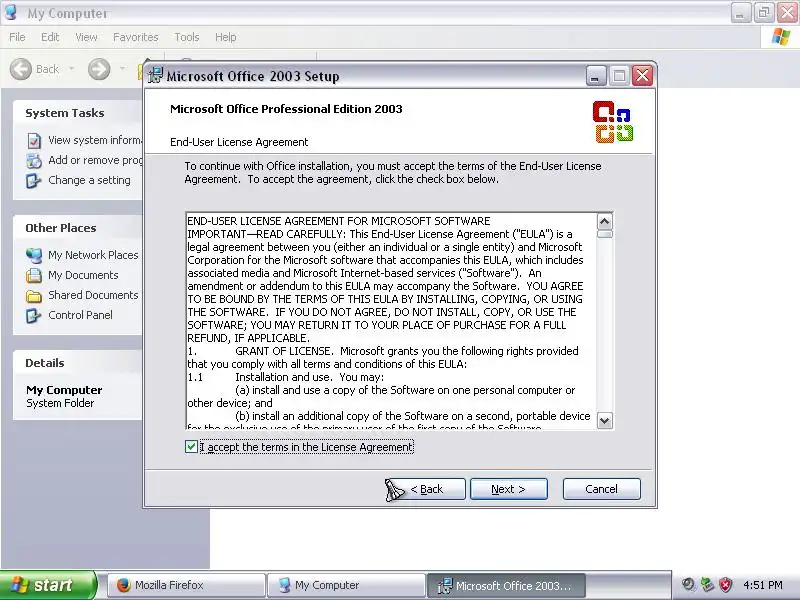This screenshot has height=600, width=800.
Task: Click the My Computer title bar icon
Action: coord(12,12)
